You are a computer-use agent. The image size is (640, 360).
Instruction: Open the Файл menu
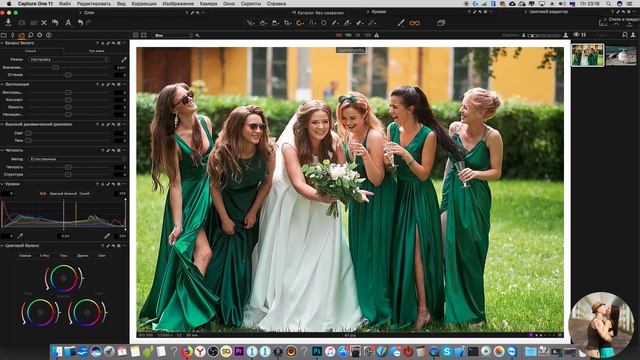[x=64, y=3]
